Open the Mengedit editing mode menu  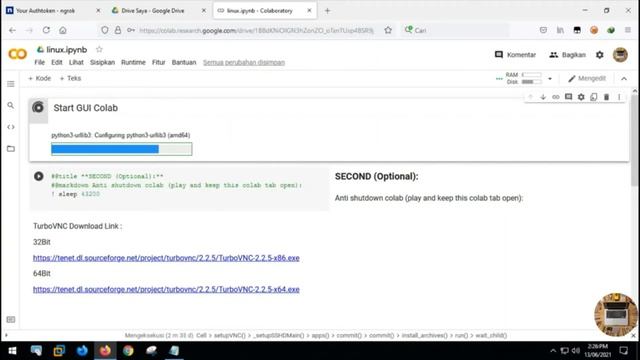tap(587, 78)
